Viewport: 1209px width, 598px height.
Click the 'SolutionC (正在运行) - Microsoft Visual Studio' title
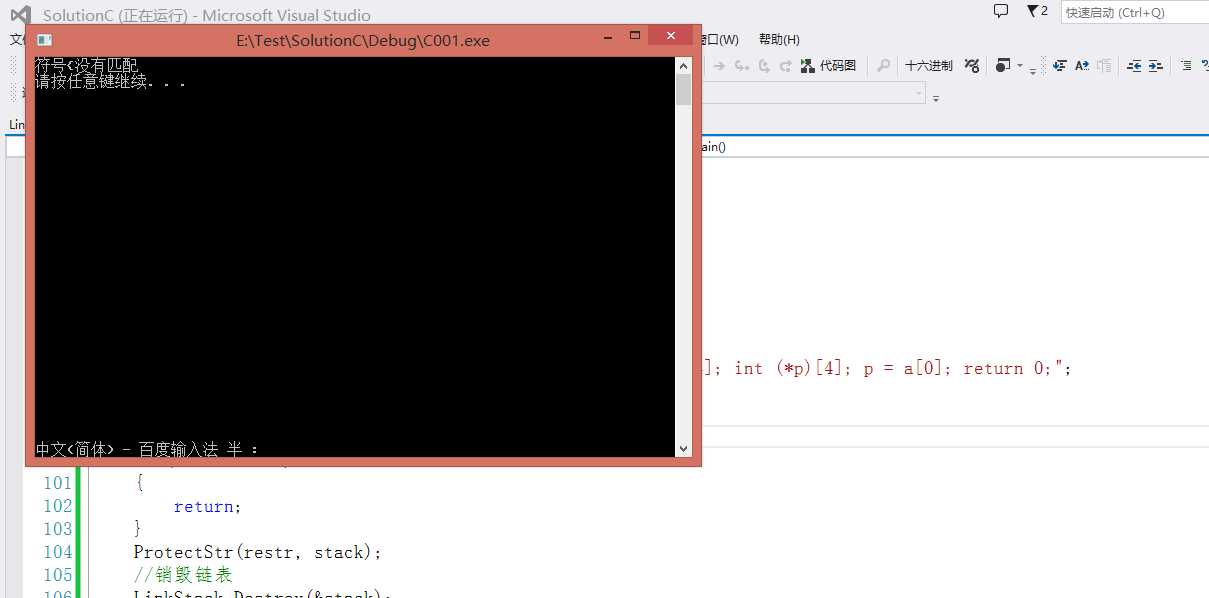point(207,15)
